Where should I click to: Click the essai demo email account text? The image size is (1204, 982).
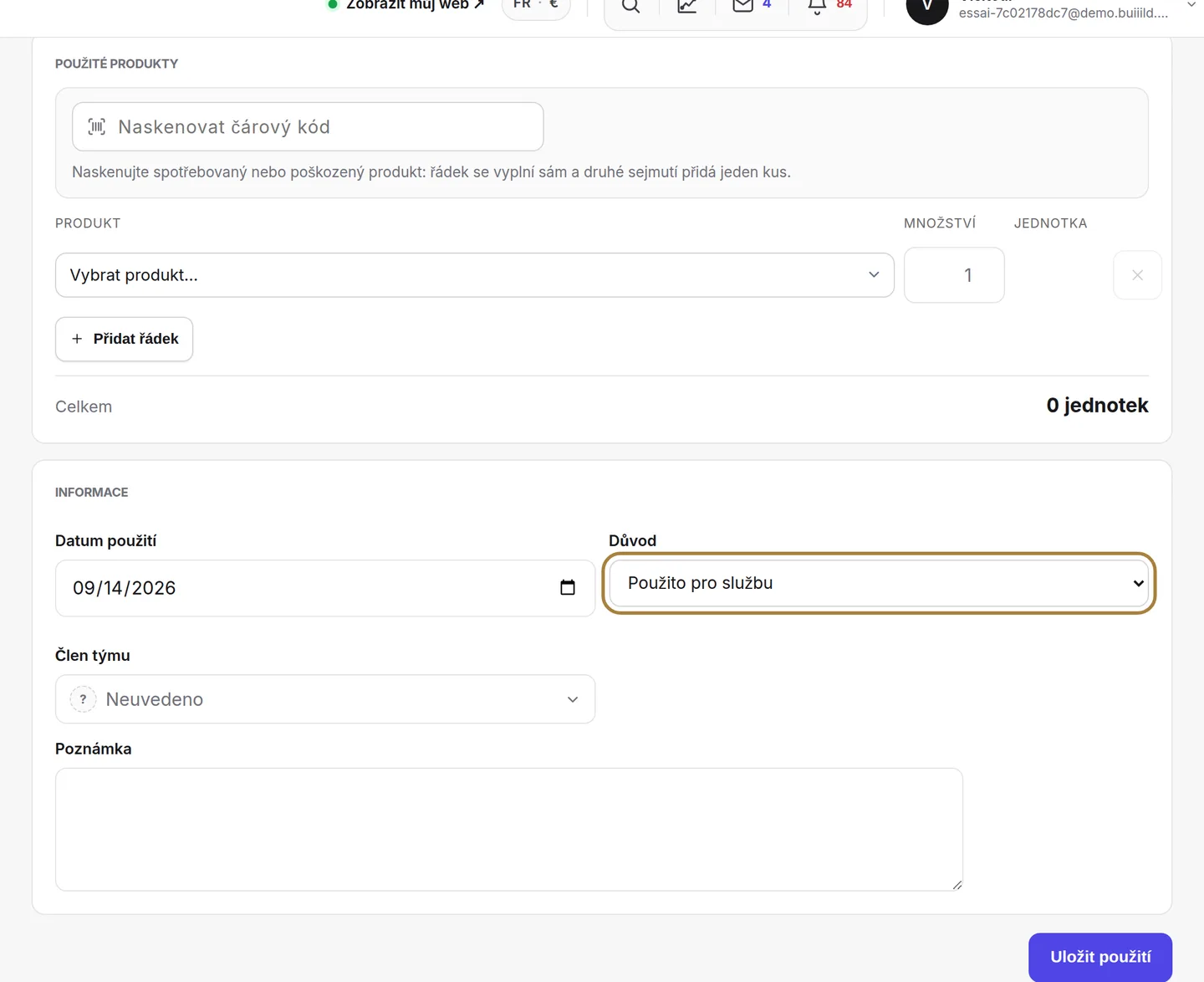pyautogui.click(x=1063, y=13)
